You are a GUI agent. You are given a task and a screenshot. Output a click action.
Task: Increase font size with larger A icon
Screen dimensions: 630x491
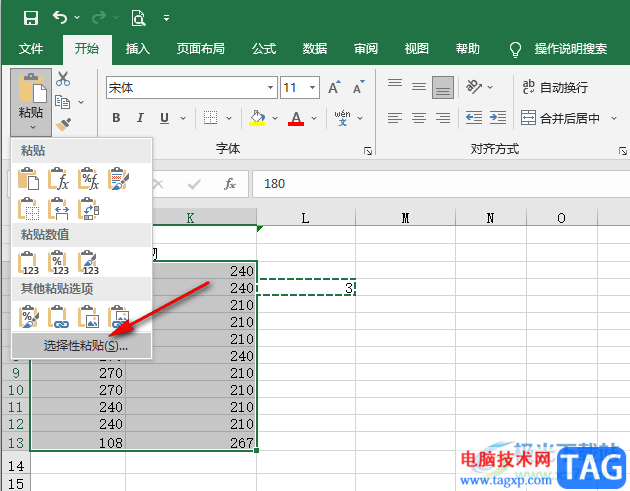(334, 87)
